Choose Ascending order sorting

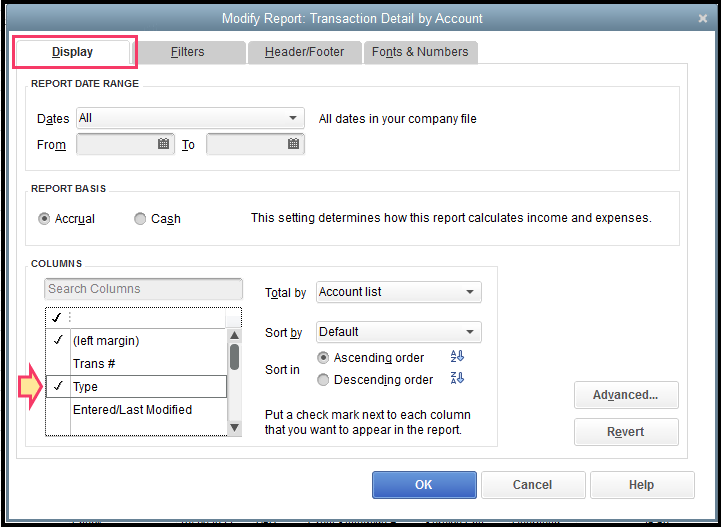tap(323, 358)
